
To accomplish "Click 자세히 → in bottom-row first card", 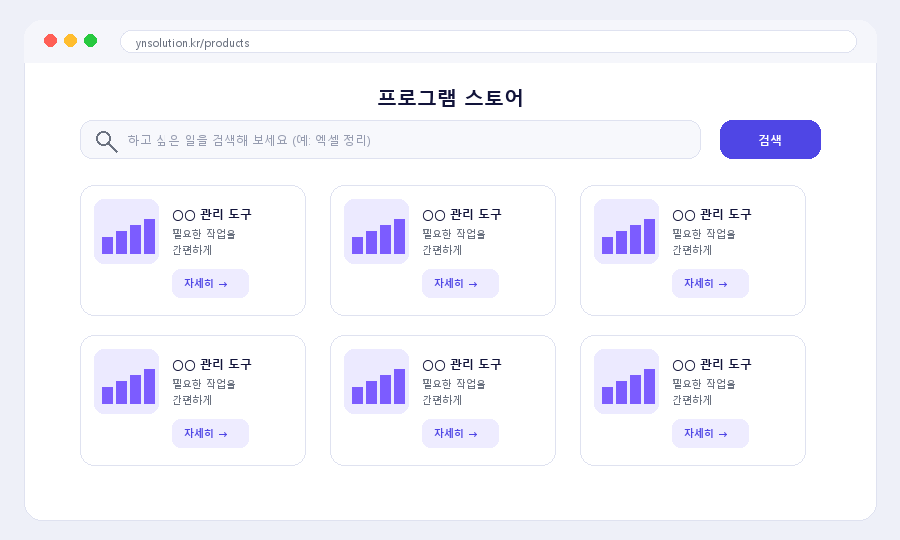I will [211, 433].
